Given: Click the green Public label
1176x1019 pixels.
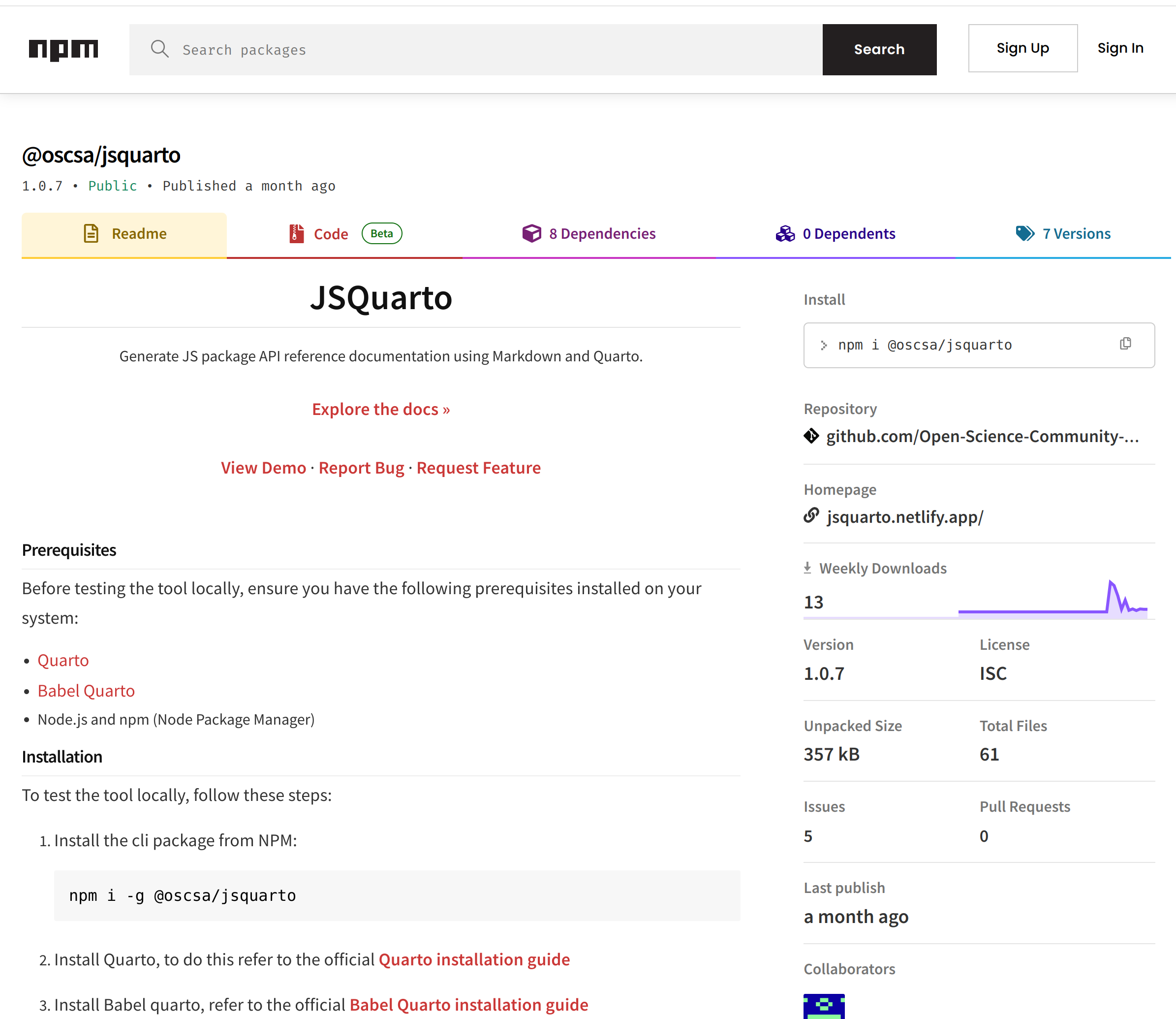Looking at the screenshot, I should click(x=113, y=186).
